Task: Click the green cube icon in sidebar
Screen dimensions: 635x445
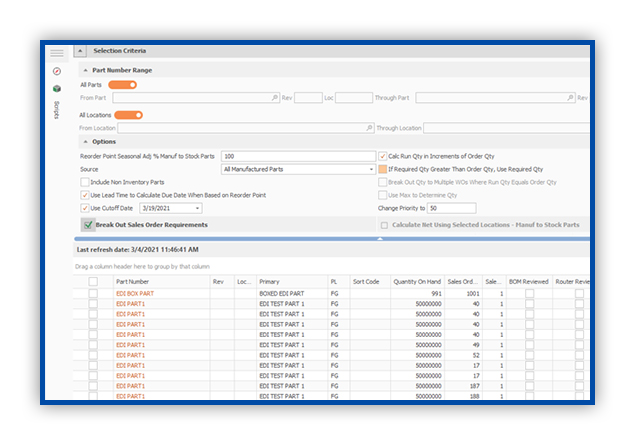Action: coord(57,89)
